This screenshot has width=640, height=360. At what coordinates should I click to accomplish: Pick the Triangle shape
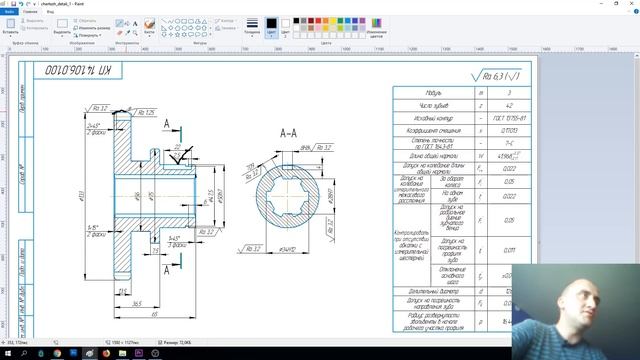click(x=204, y=22)
